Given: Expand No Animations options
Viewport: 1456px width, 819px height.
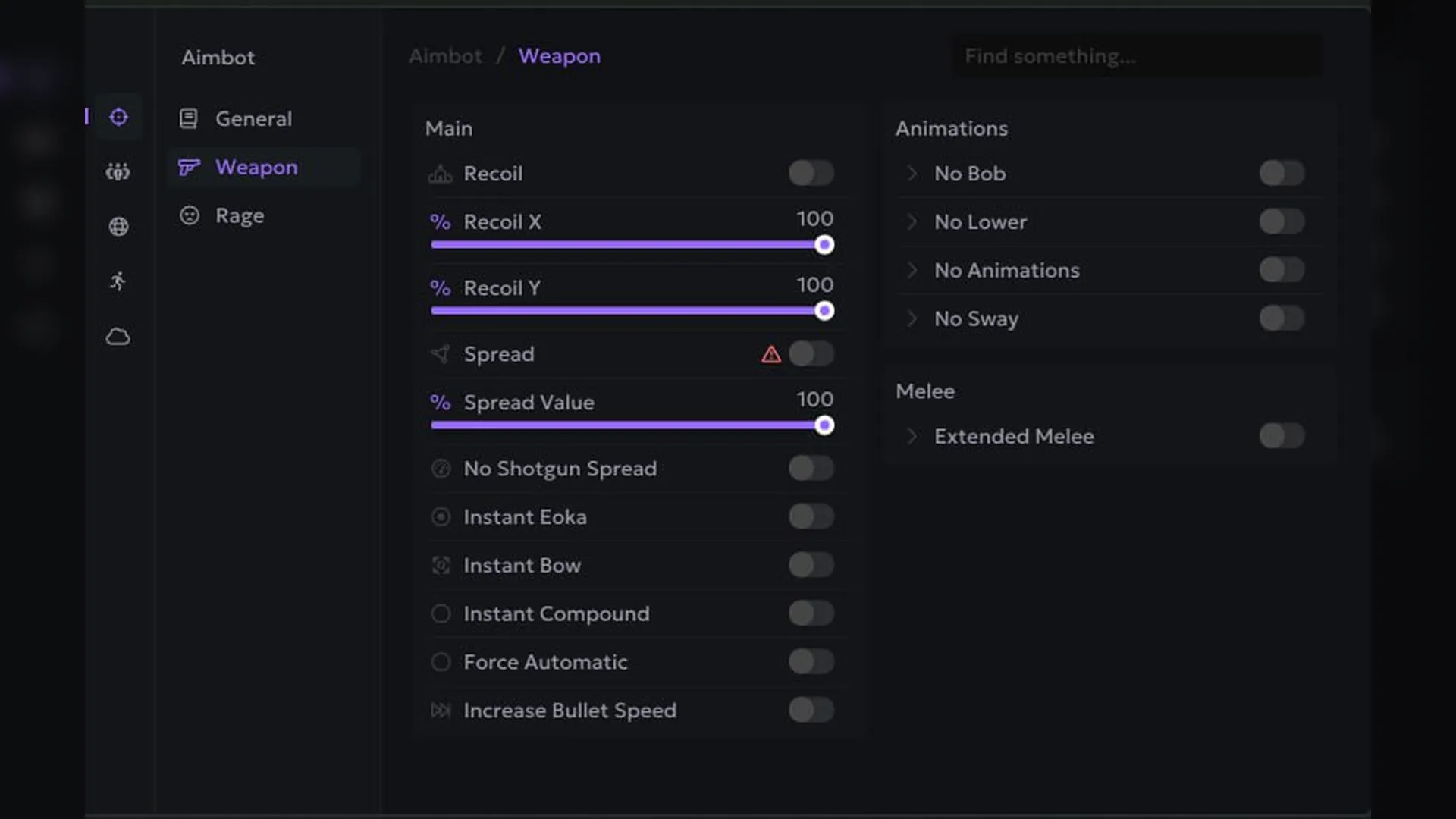Looking at the screenshot, I should pos(912,270).
